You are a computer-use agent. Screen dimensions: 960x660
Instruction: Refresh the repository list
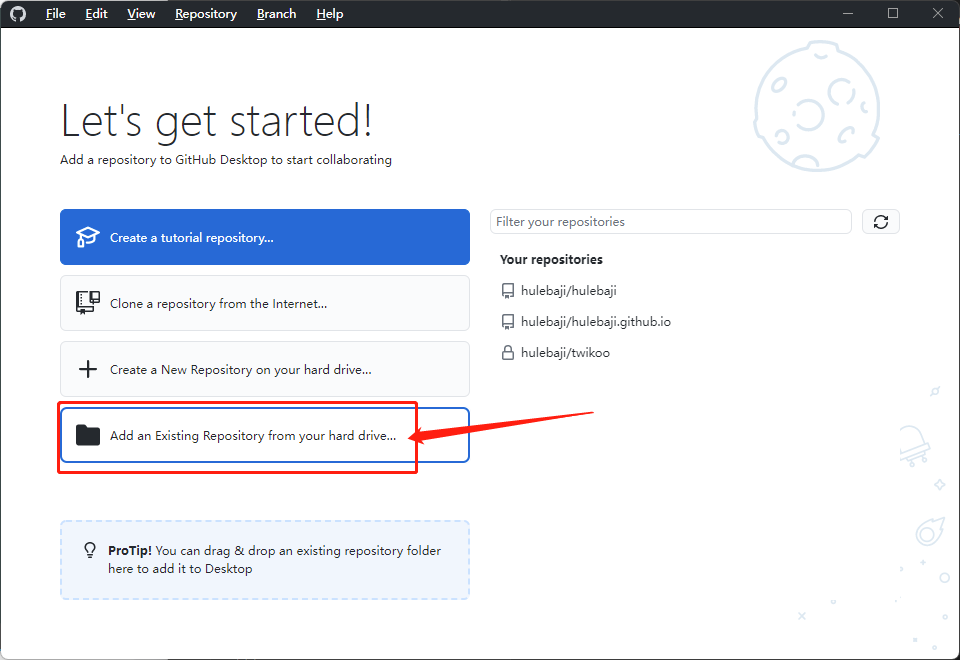880,222
